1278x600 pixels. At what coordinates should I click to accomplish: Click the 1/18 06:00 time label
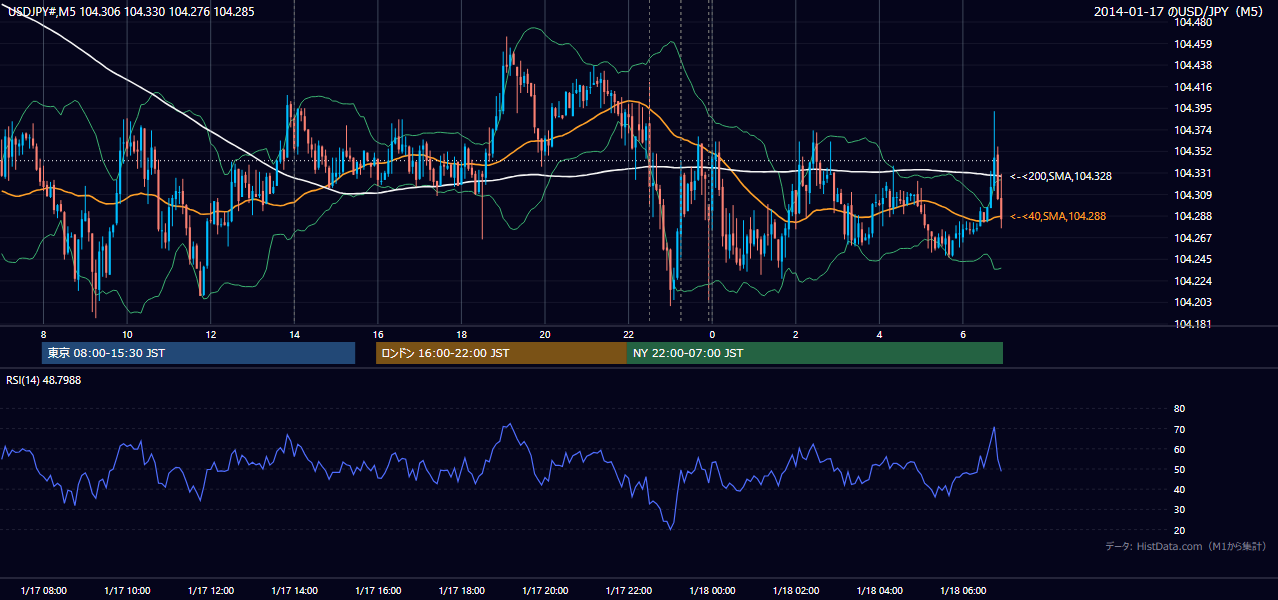tap(963, 590)
